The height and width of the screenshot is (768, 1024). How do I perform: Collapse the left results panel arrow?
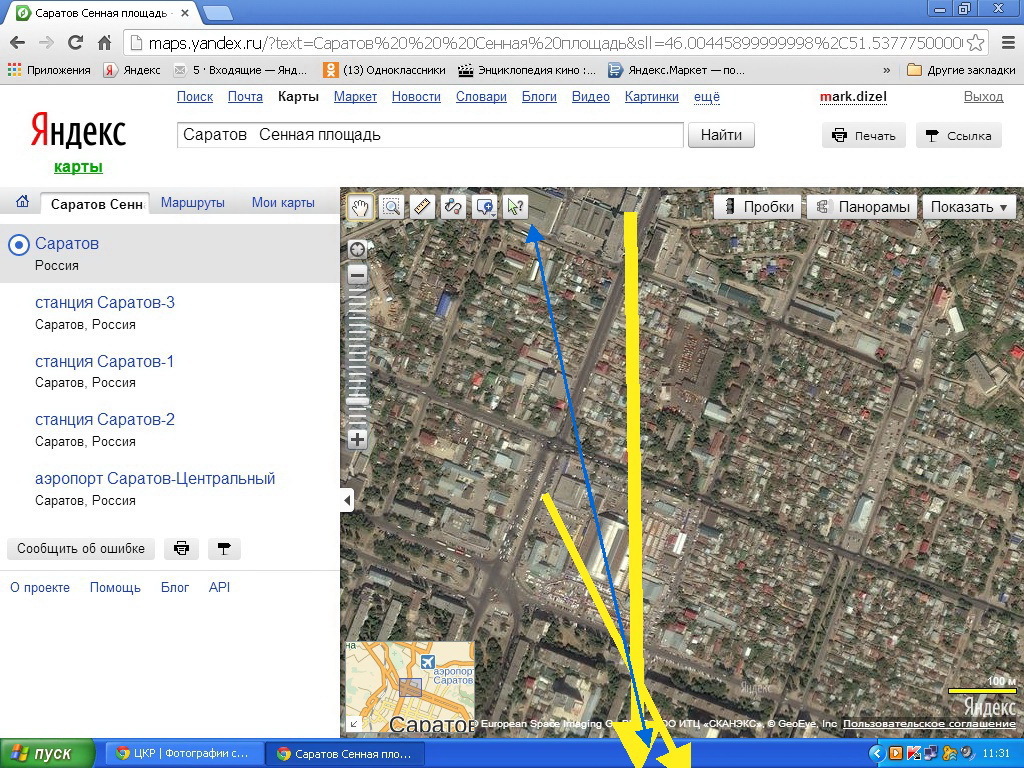tap(347, 501)
